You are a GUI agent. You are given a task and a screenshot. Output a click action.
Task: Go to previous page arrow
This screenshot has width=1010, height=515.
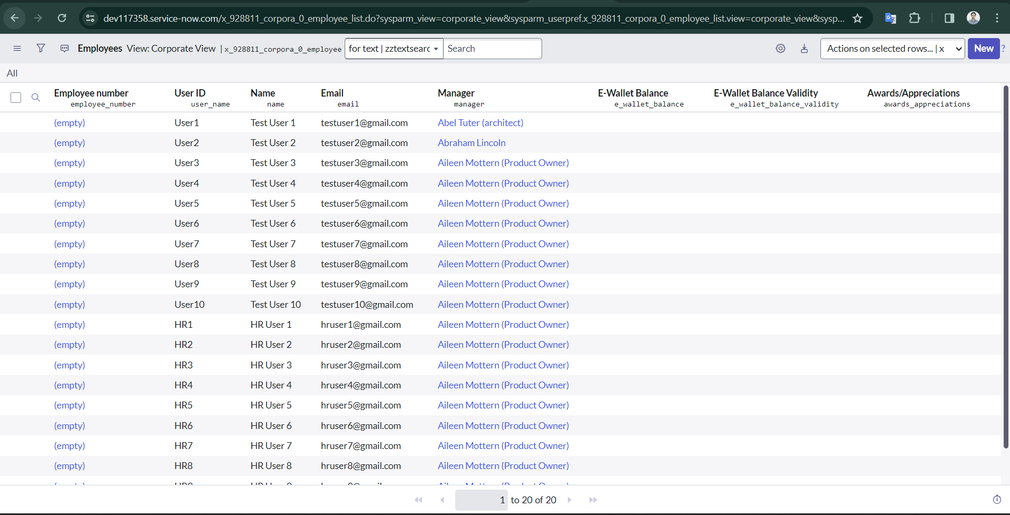(x=442, y=500)
